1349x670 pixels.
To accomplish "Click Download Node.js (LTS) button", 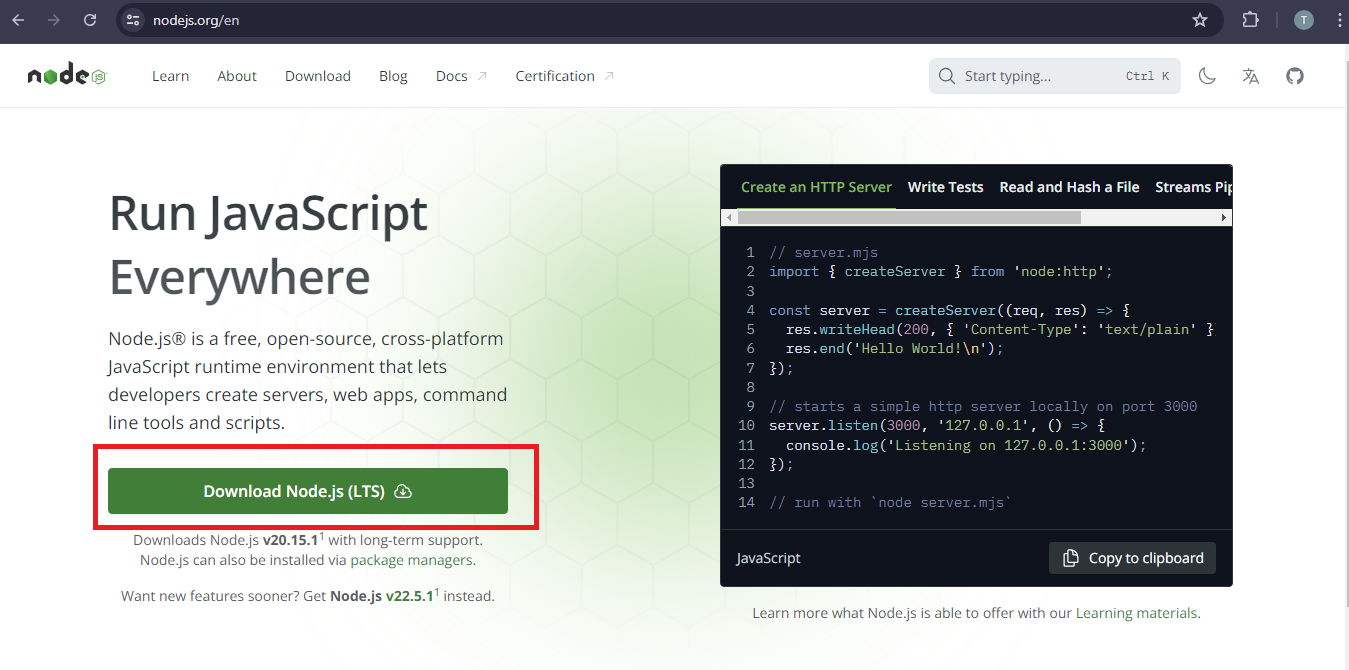I will pyautogui.click(x=308, y=491).
